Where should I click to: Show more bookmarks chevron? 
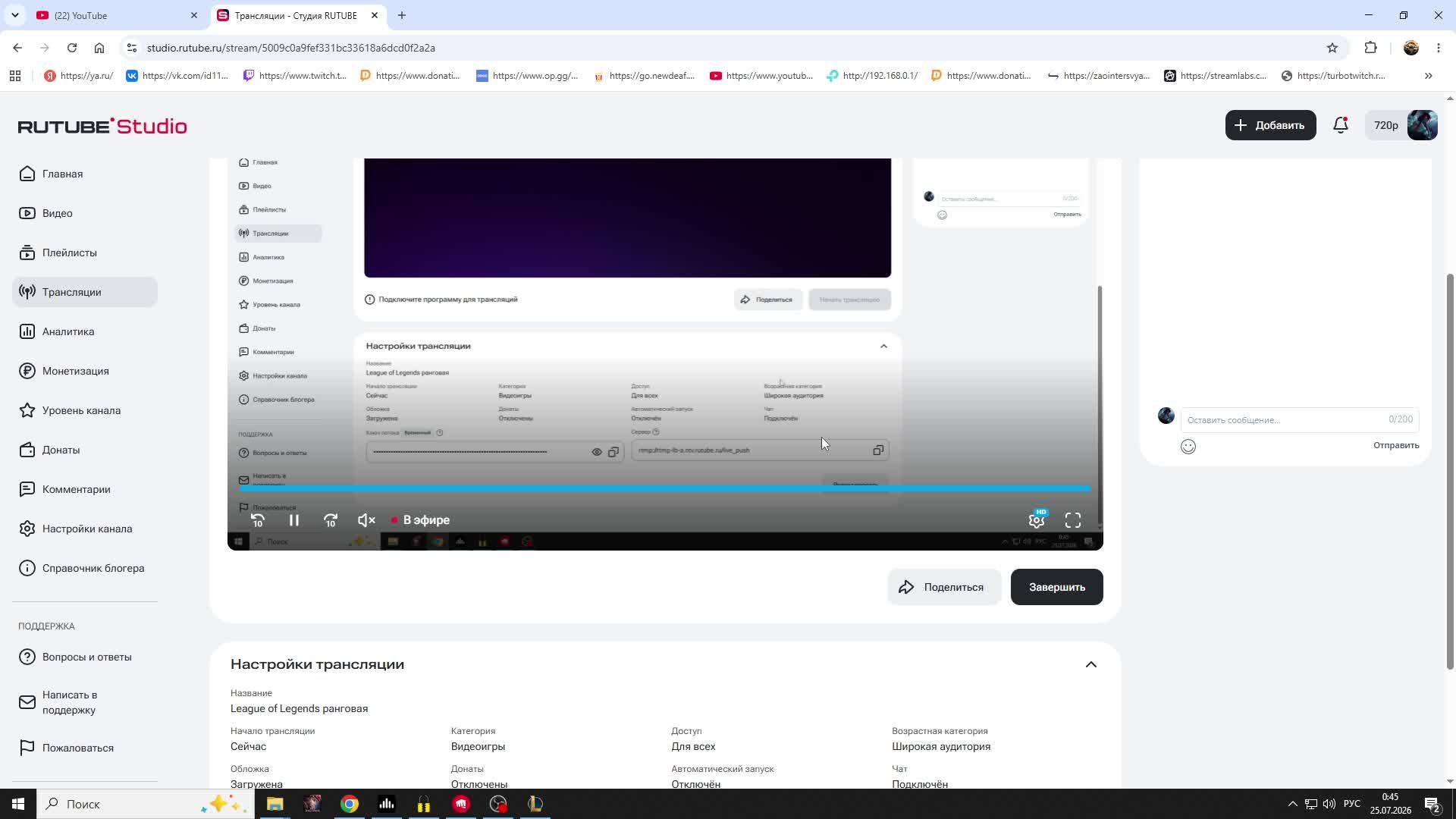tap(1429, 76)
